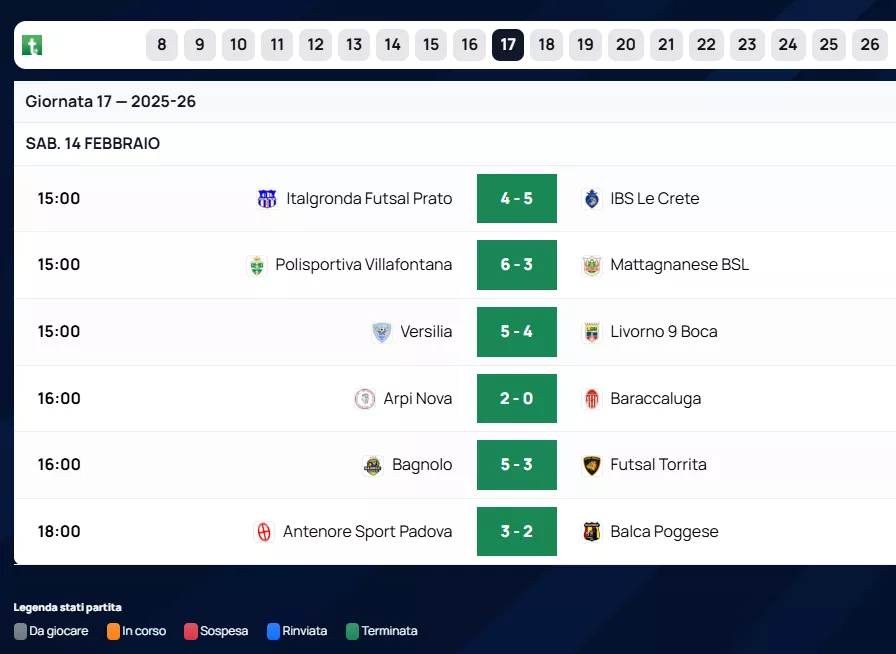
Task: Click the Italgronda Futsal Prato team crest
Action: click(267, 199)
